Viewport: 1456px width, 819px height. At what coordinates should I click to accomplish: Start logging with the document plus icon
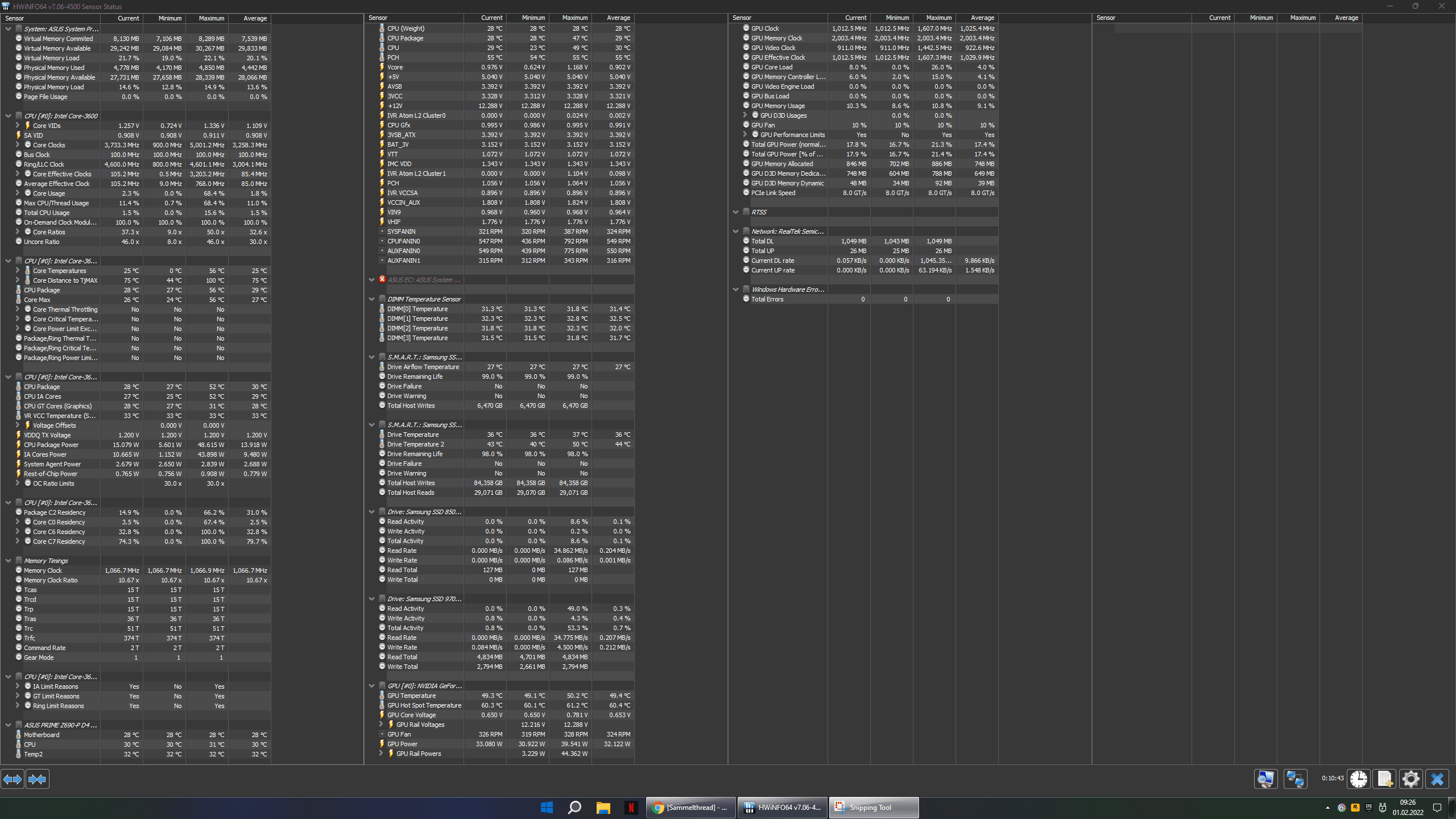[1385, 779]
